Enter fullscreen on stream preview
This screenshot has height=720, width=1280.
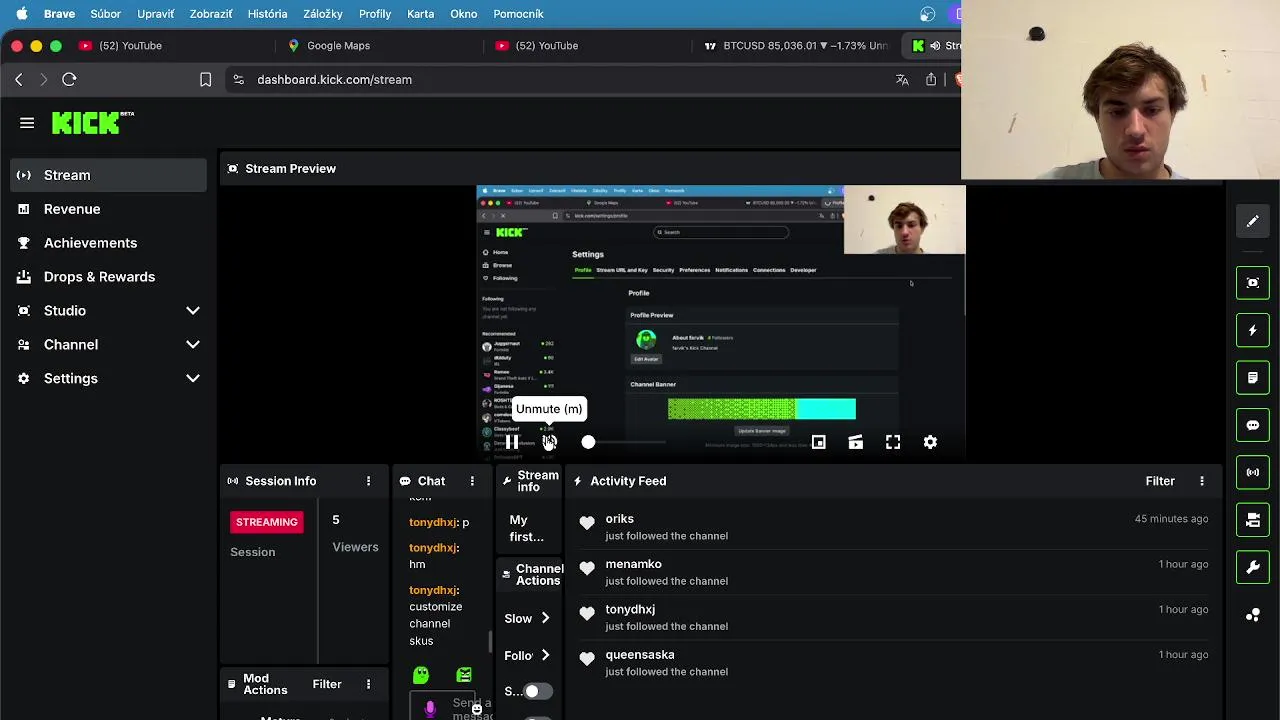coord(893,442)
